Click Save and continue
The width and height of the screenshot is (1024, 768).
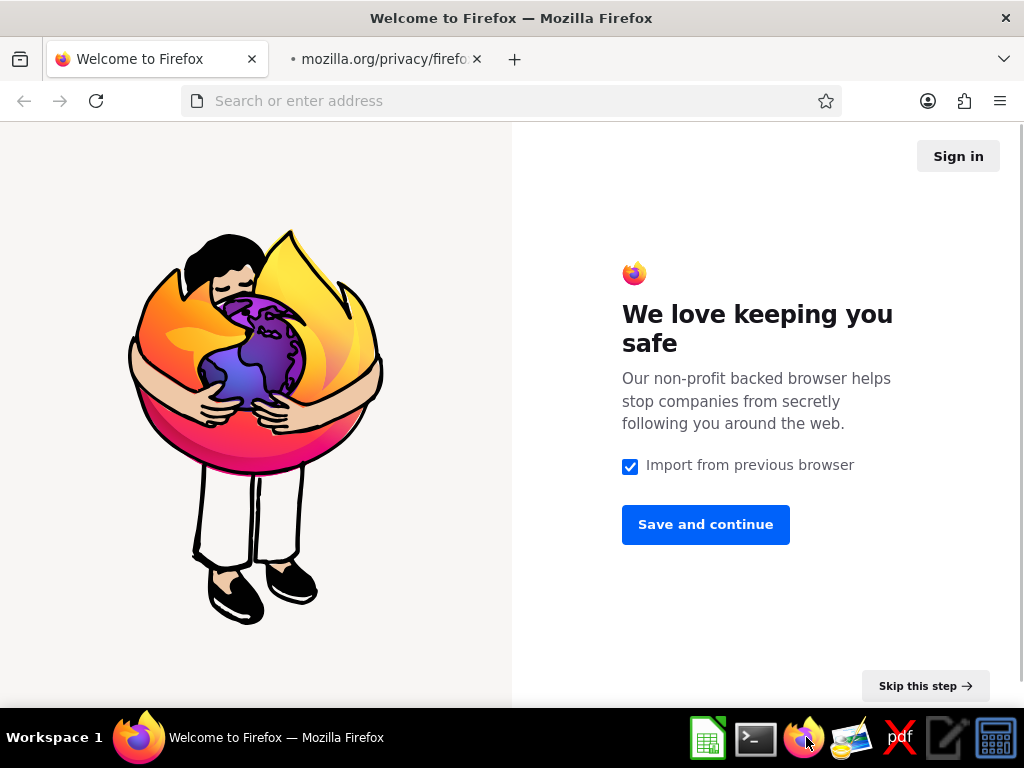705,525
